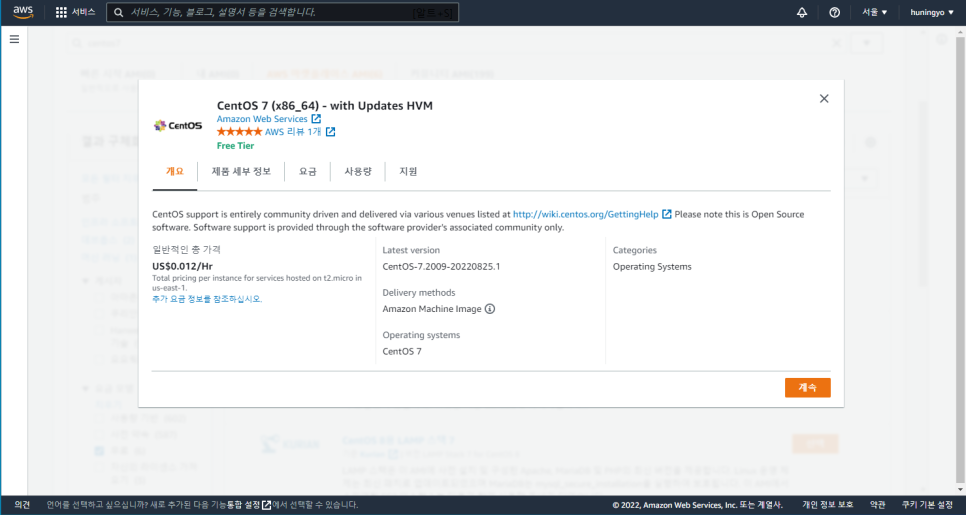Click the 의견 feedback button in footer

point(22,505)
